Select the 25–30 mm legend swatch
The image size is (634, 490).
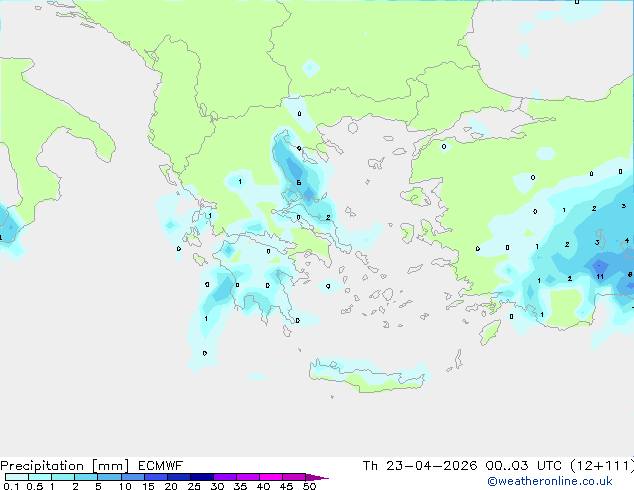point(201,477)
